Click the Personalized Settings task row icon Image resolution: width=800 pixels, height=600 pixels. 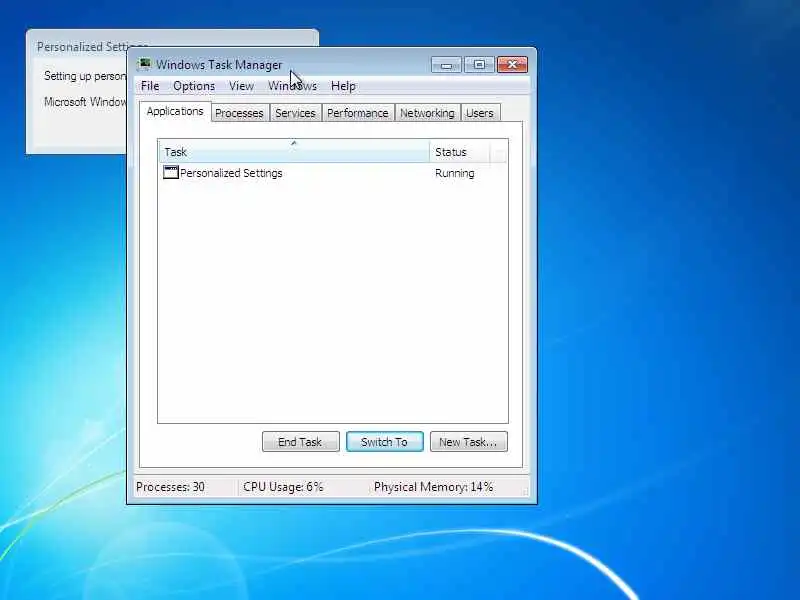click(x=170, y=172)
